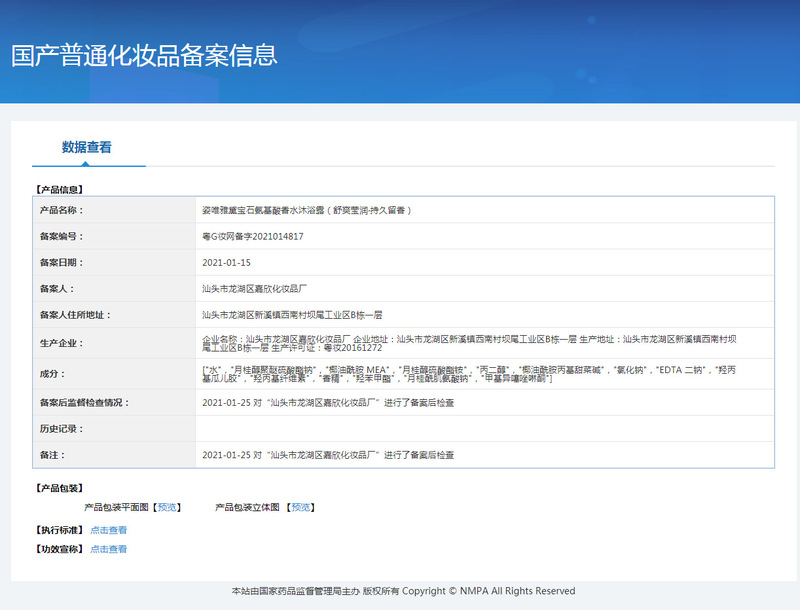Open 点击查看 link for 功效宣称
The width and height of the screenshot is (800, 610).
pos(109,549)
